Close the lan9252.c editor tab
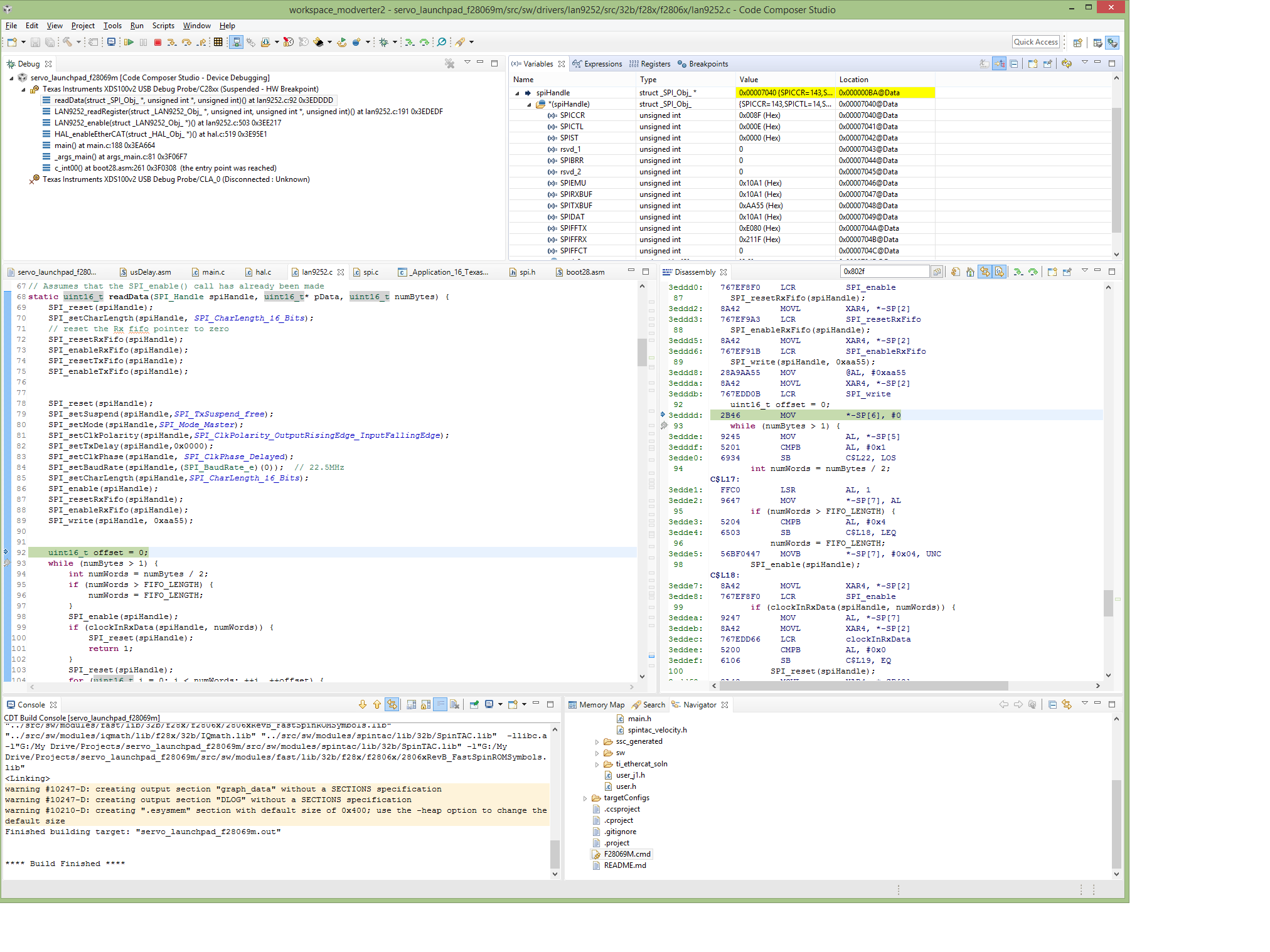This screenshot has height=952, width=1270. (x=341, y=272)
